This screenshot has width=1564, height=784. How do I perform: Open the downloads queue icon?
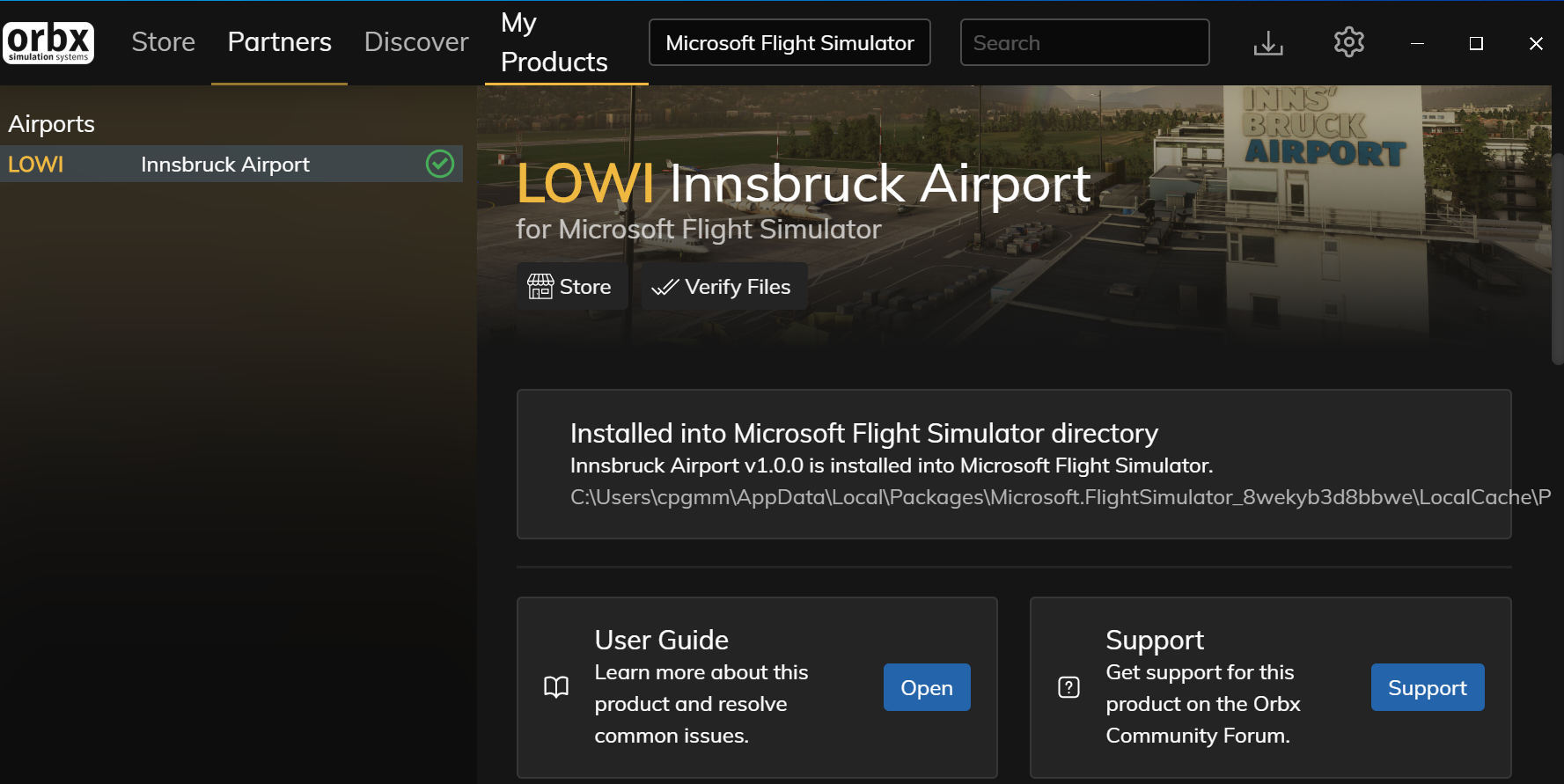[1268, 42]
